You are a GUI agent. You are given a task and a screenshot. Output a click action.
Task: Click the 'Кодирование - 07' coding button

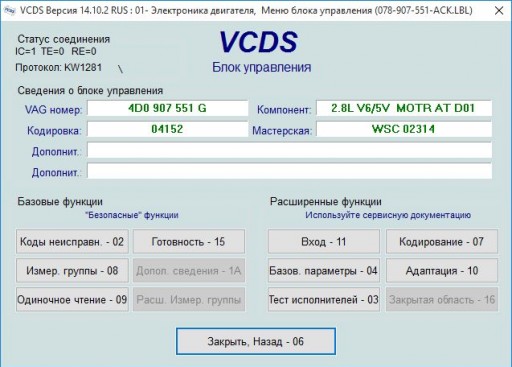tap(442, 242)
